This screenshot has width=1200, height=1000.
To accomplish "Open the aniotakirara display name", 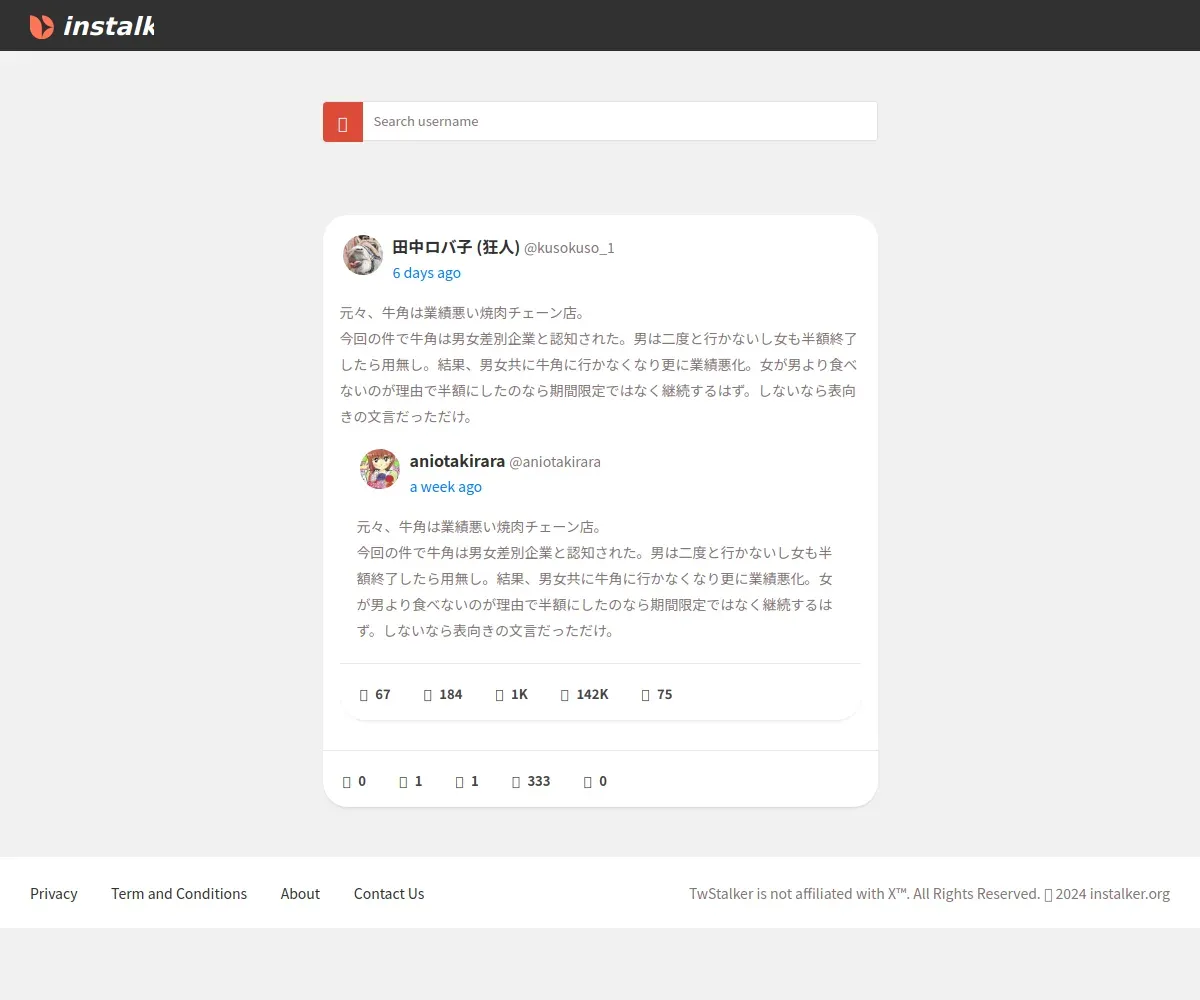I will click(457, 461).
